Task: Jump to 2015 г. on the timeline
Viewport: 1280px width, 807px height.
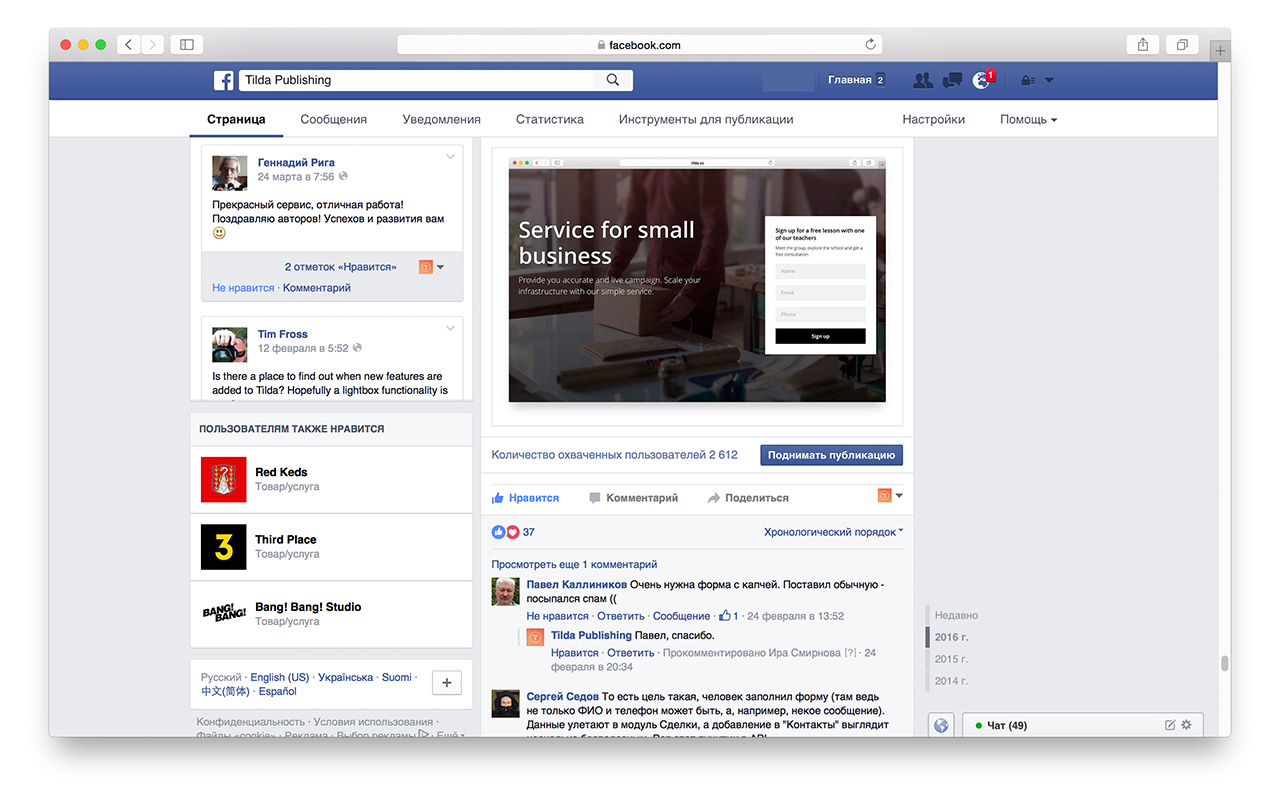Action: [x=951, y=659]
